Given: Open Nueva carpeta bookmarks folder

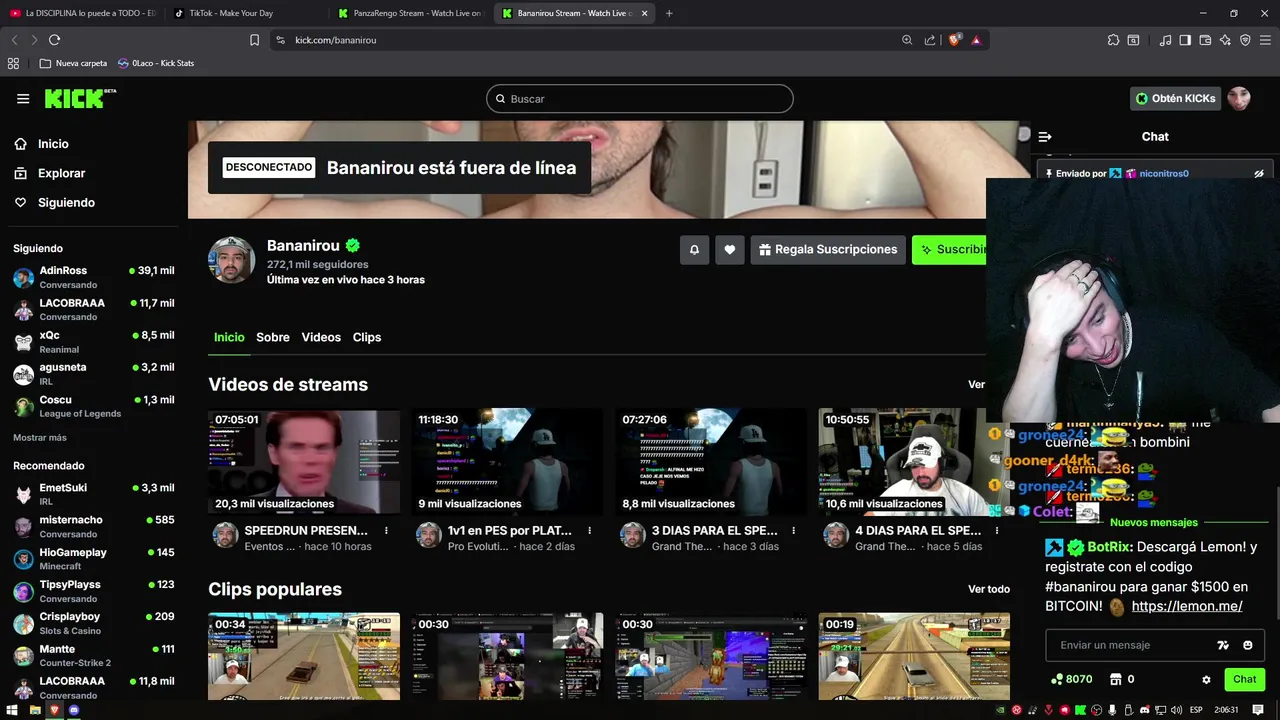Looking at the screenshot, I should [73, 63].
